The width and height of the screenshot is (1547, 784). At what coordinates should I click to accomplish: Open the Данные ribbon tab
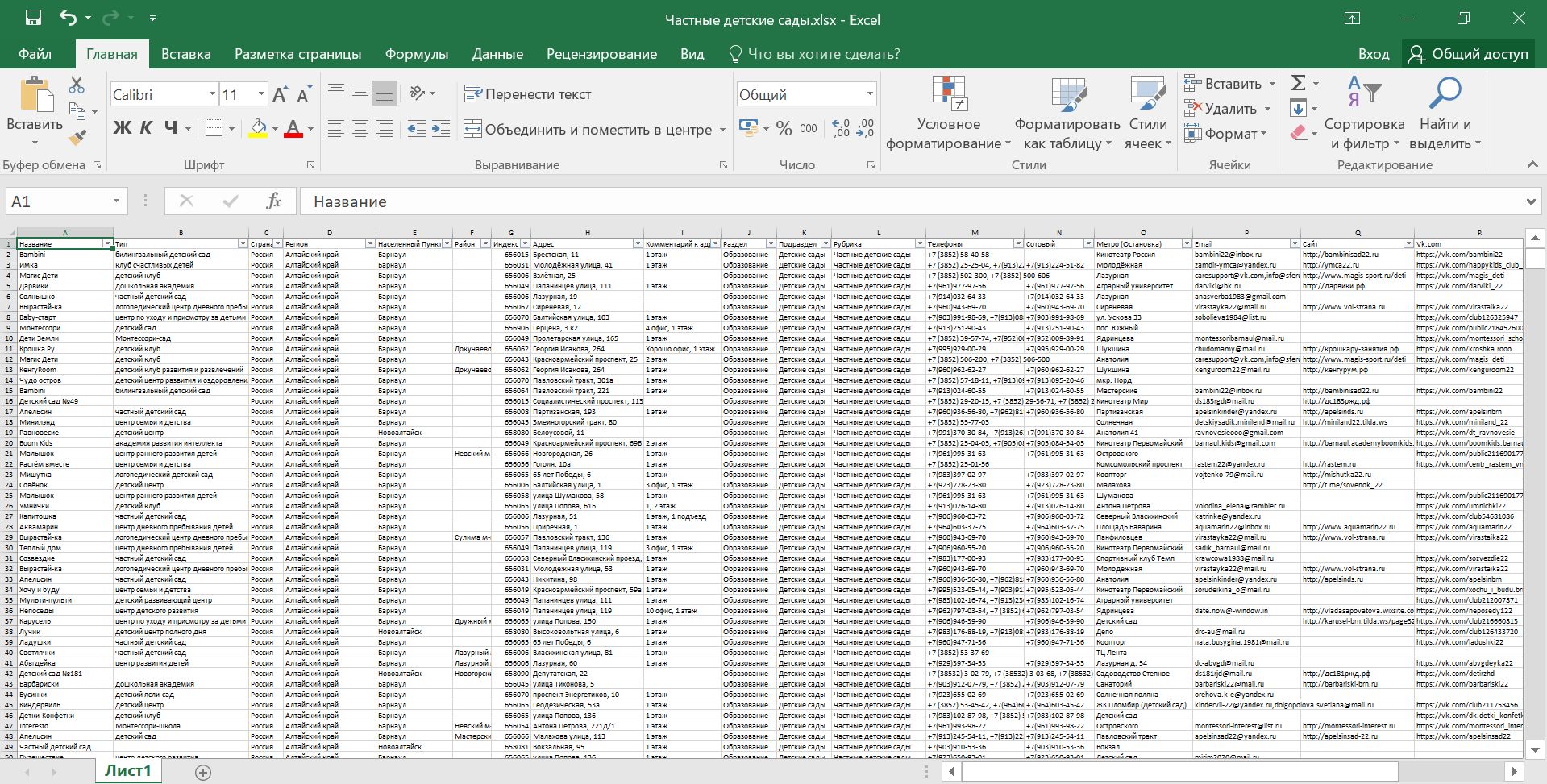coord(497,54)
